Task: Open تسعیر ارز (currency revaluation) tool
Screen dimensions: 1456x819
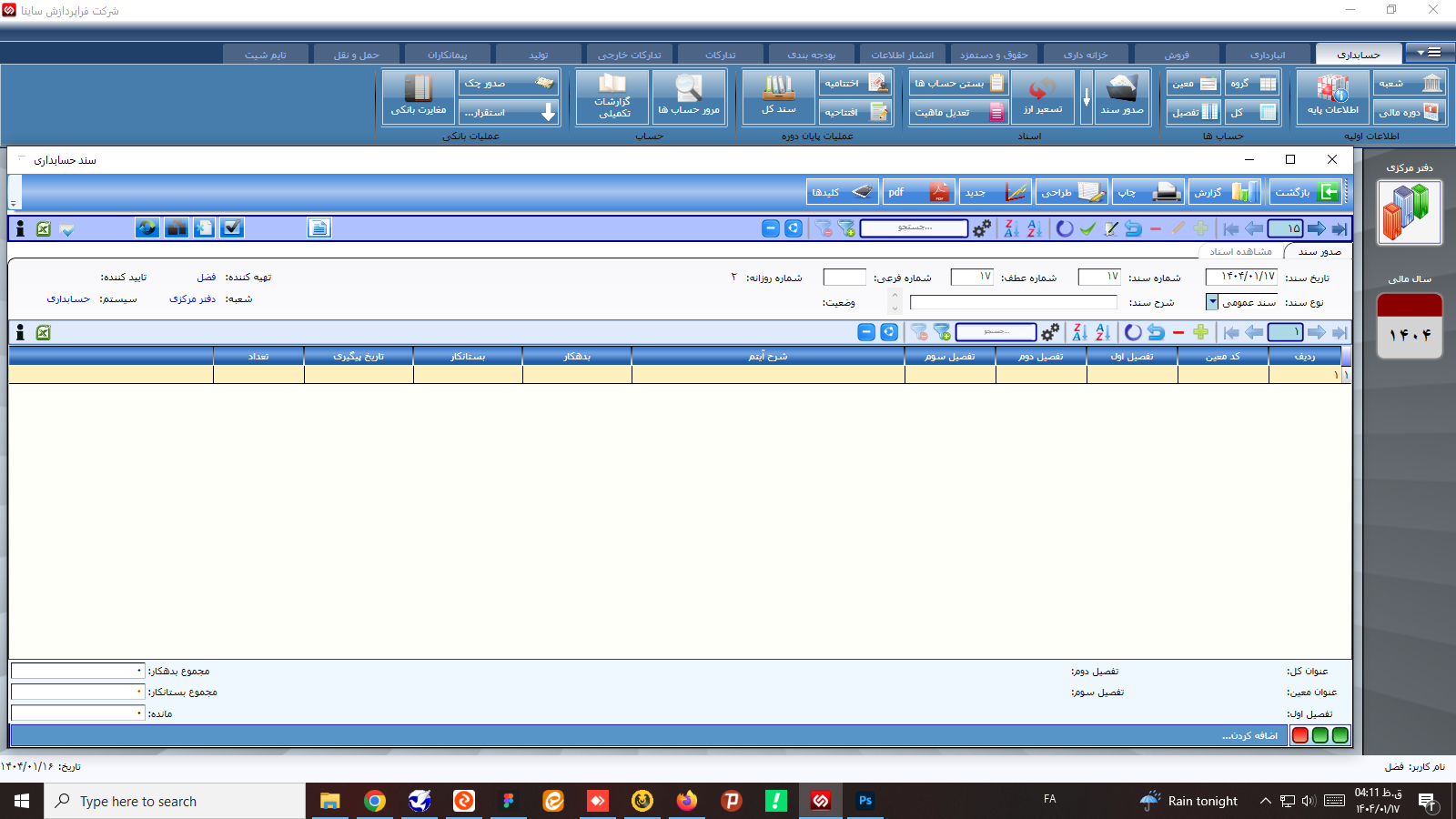Action: coord(1043,94)
